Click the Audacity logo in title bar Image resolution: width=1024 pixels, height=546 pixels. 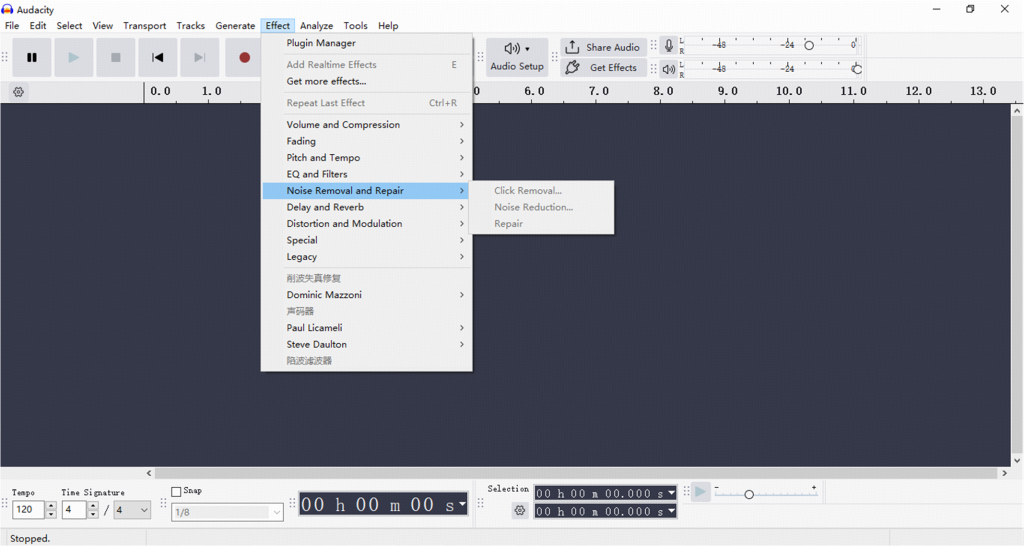click(7, 9)
